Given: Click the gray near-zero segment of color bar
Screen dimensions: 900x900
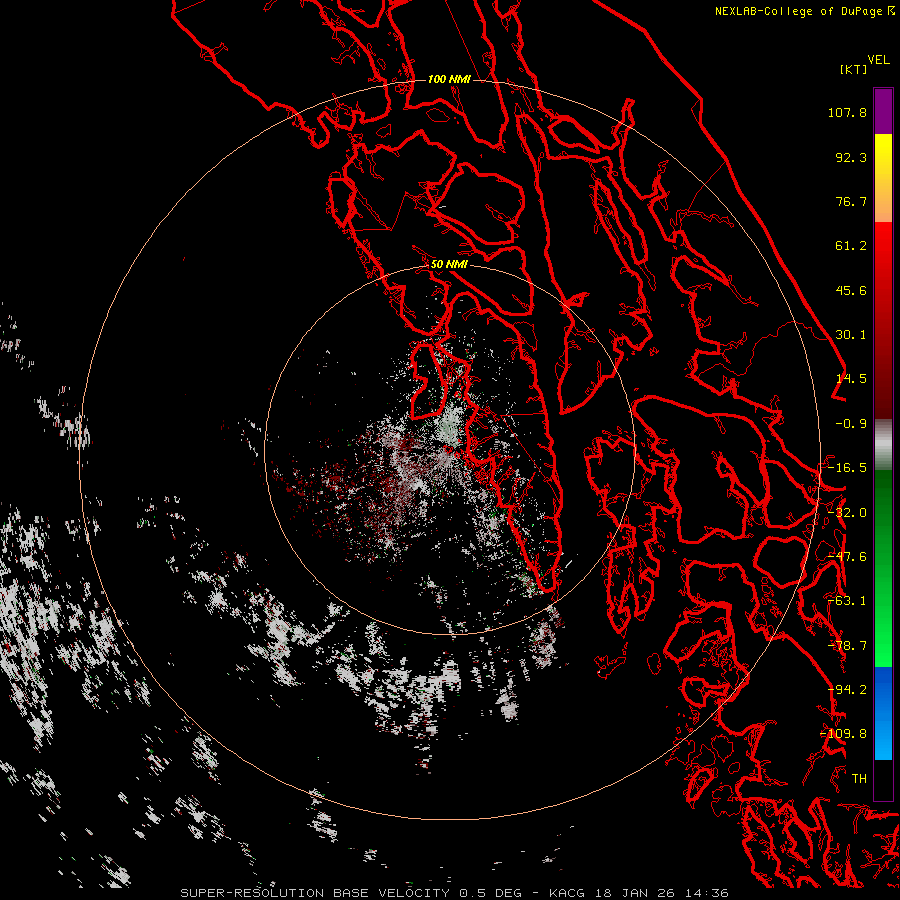Looking at the screenshot, I should 883,445.
